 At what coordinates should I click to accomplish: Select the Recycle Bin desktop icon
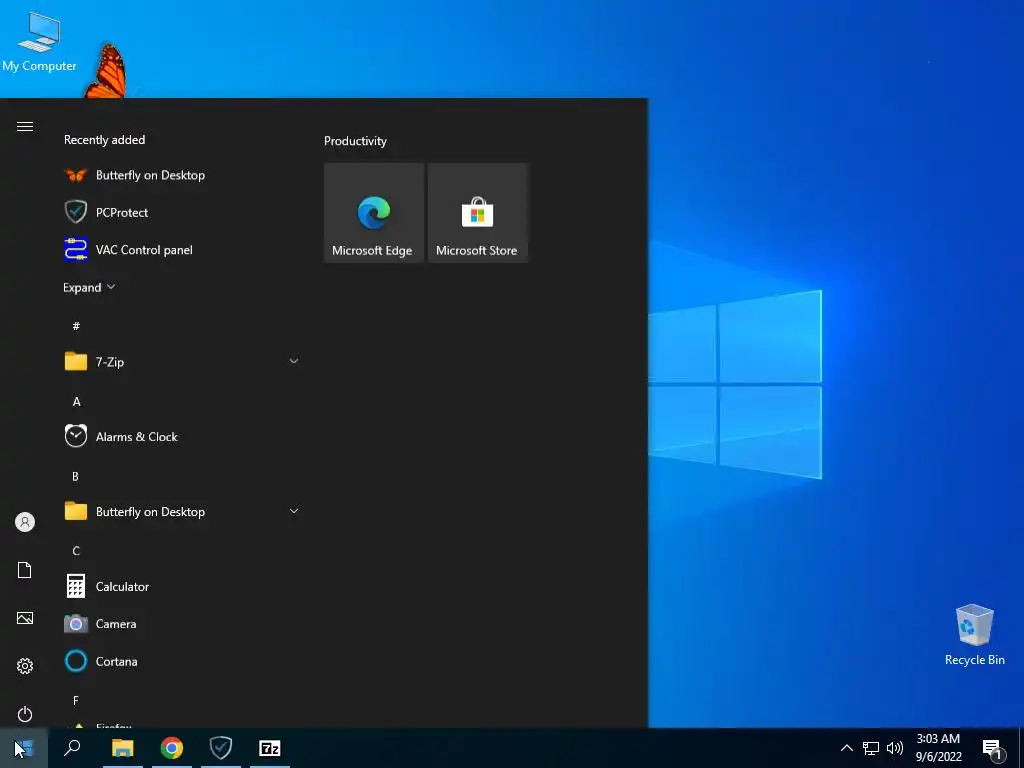[974, 635]
